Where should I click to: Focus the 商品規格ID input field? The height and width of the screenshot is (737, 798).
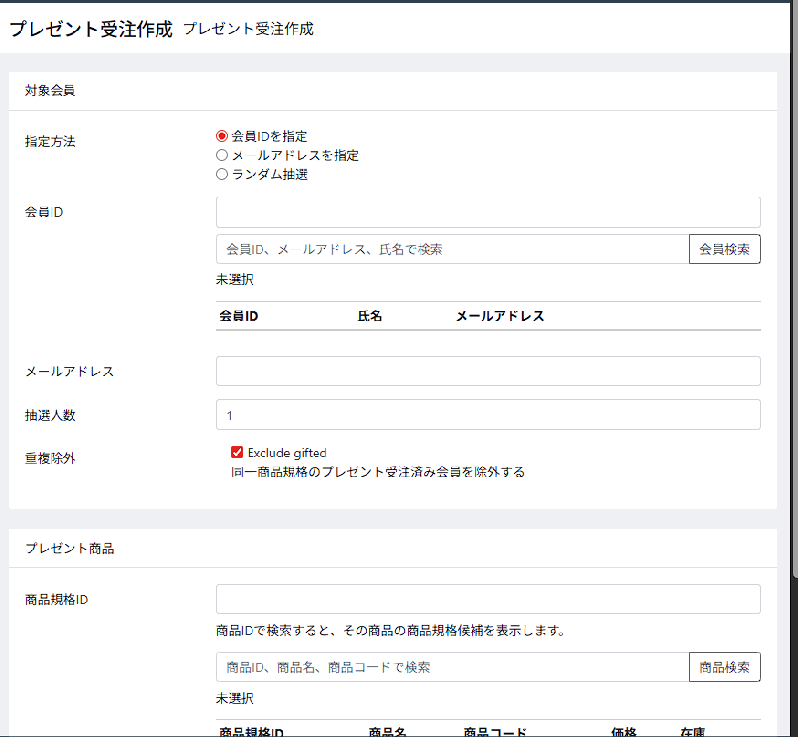click(488, 599)
